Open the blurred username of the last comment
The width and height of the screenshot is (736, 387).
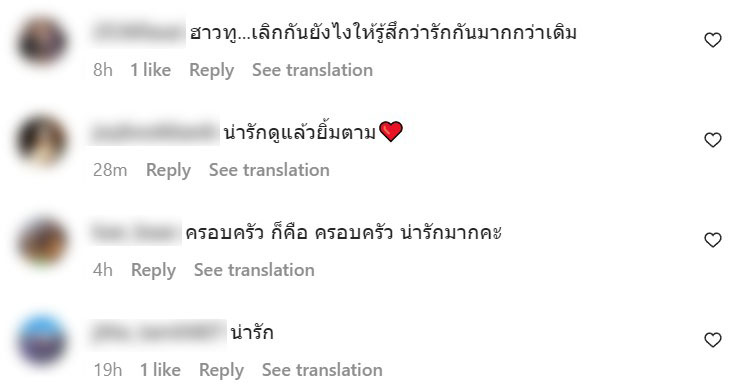(x=159, y=333)
